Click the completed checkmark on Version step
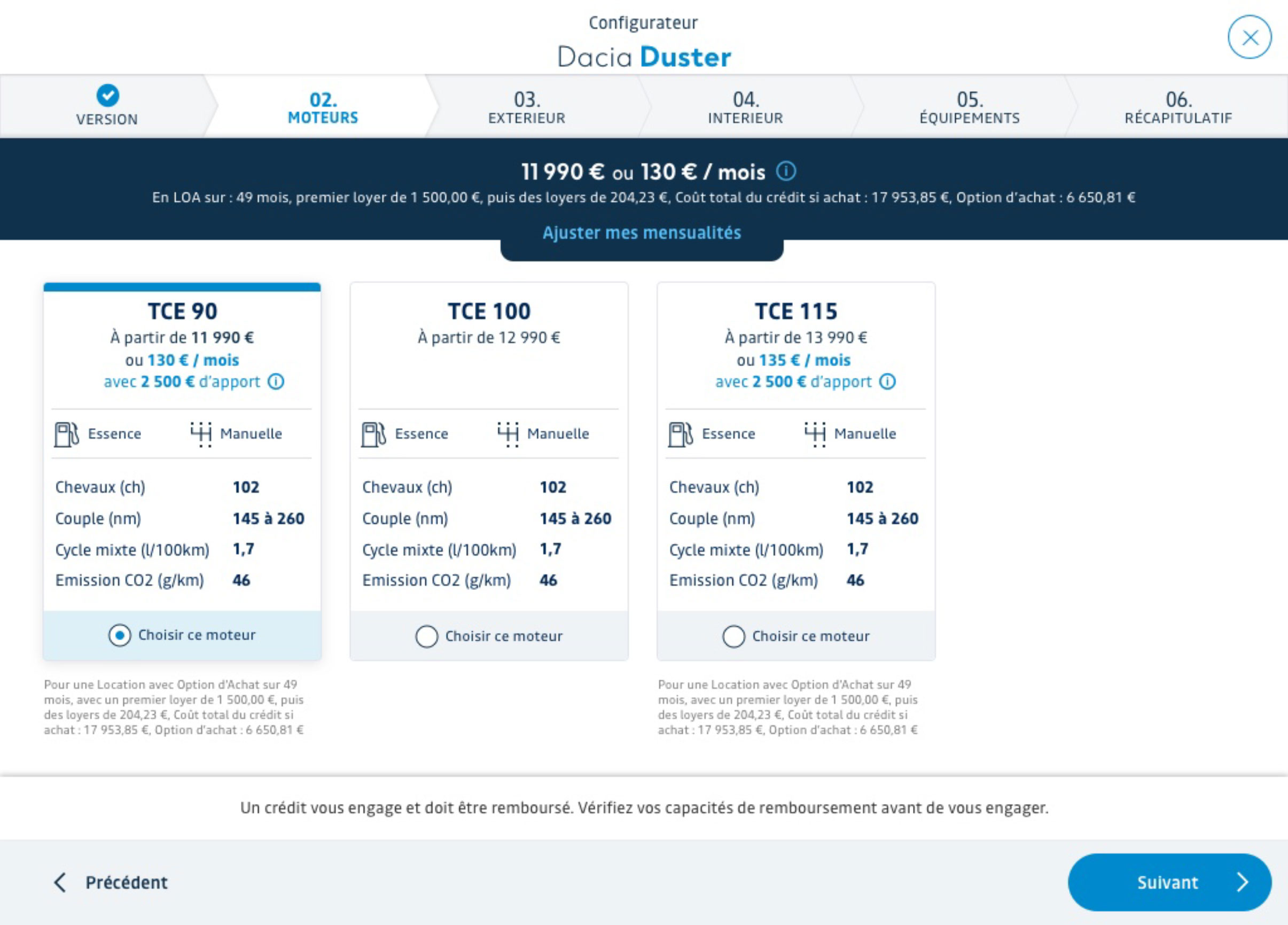The width and height of the screenshot is (1288, 925). pyautogui.click(x=108, y=96)
